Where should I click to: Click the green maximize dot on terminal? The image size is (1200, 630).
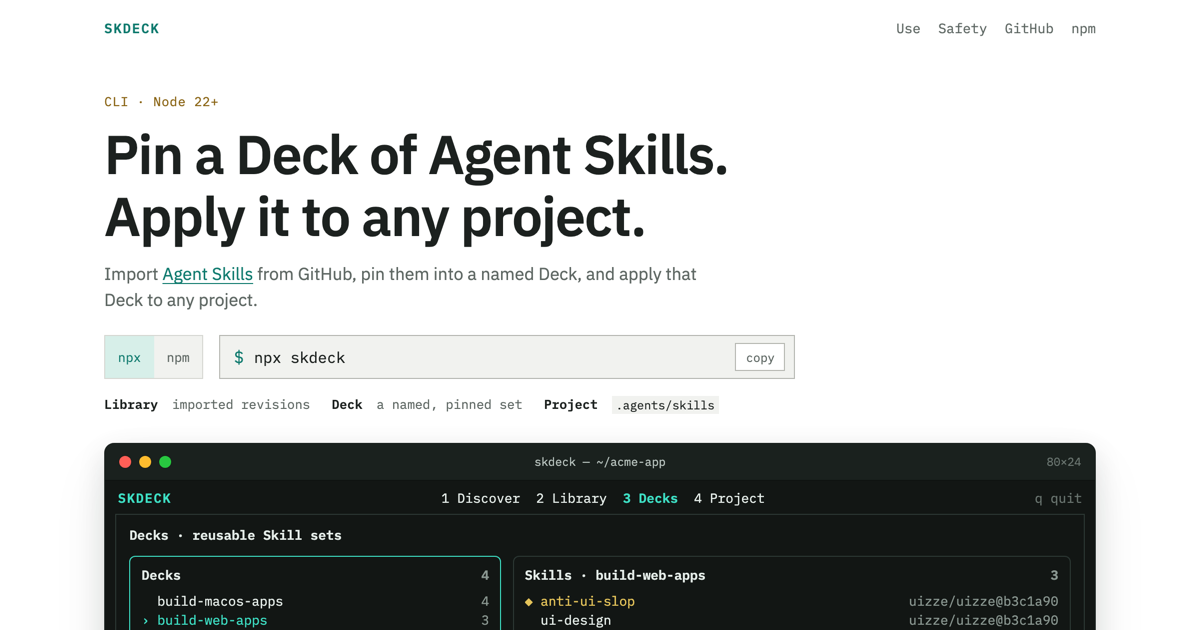pyautogui.click(x=165, y=462)
